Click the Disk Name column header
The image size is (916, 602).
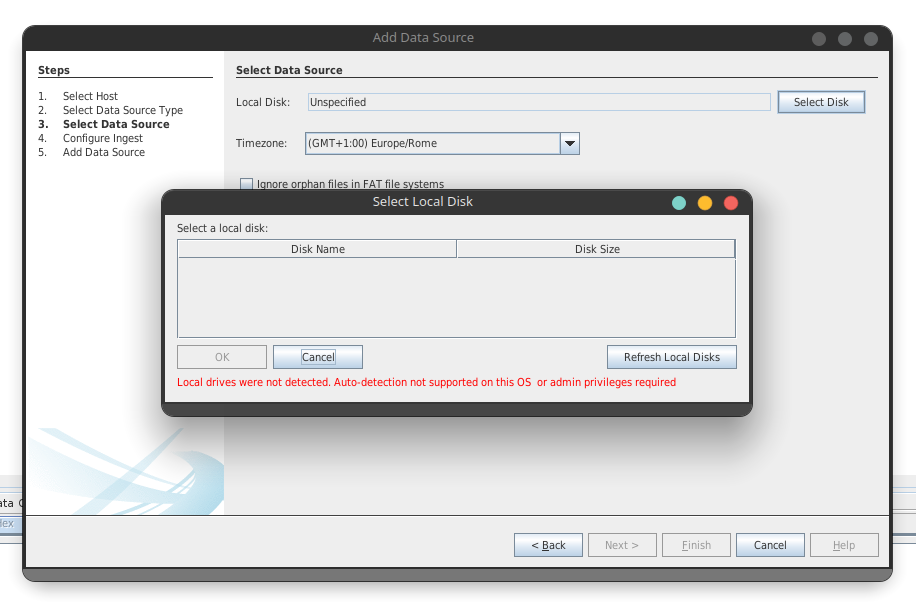(317, 249)
